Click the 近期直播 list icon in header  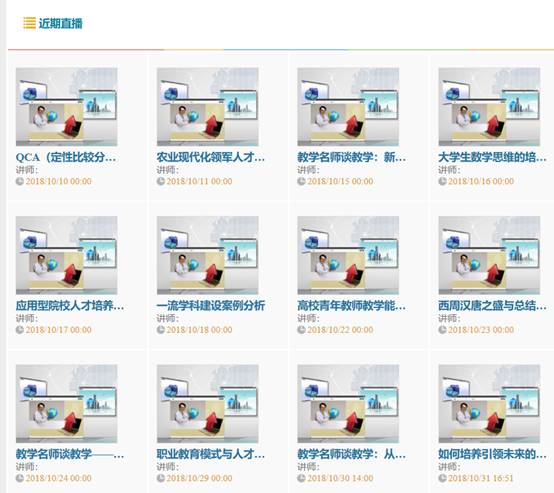pos(29,23)
